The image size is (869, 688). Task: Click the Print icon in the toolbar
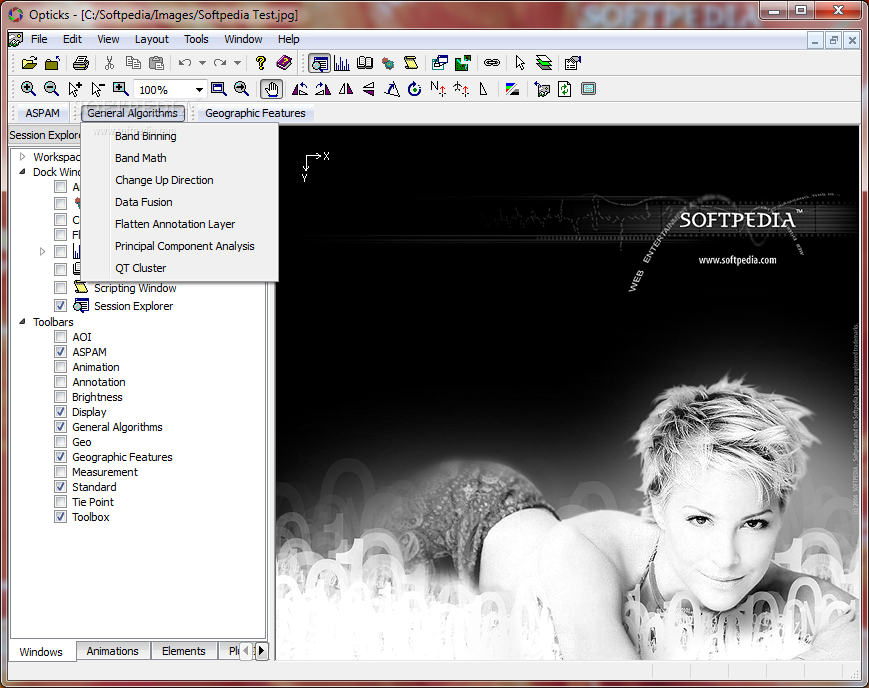[81, 63]
